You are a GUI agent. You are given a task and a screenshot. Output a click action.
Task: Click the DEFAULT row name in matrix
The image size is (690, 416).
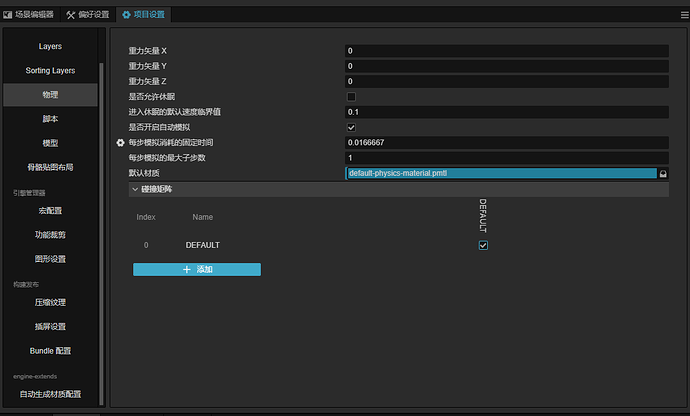202,245
